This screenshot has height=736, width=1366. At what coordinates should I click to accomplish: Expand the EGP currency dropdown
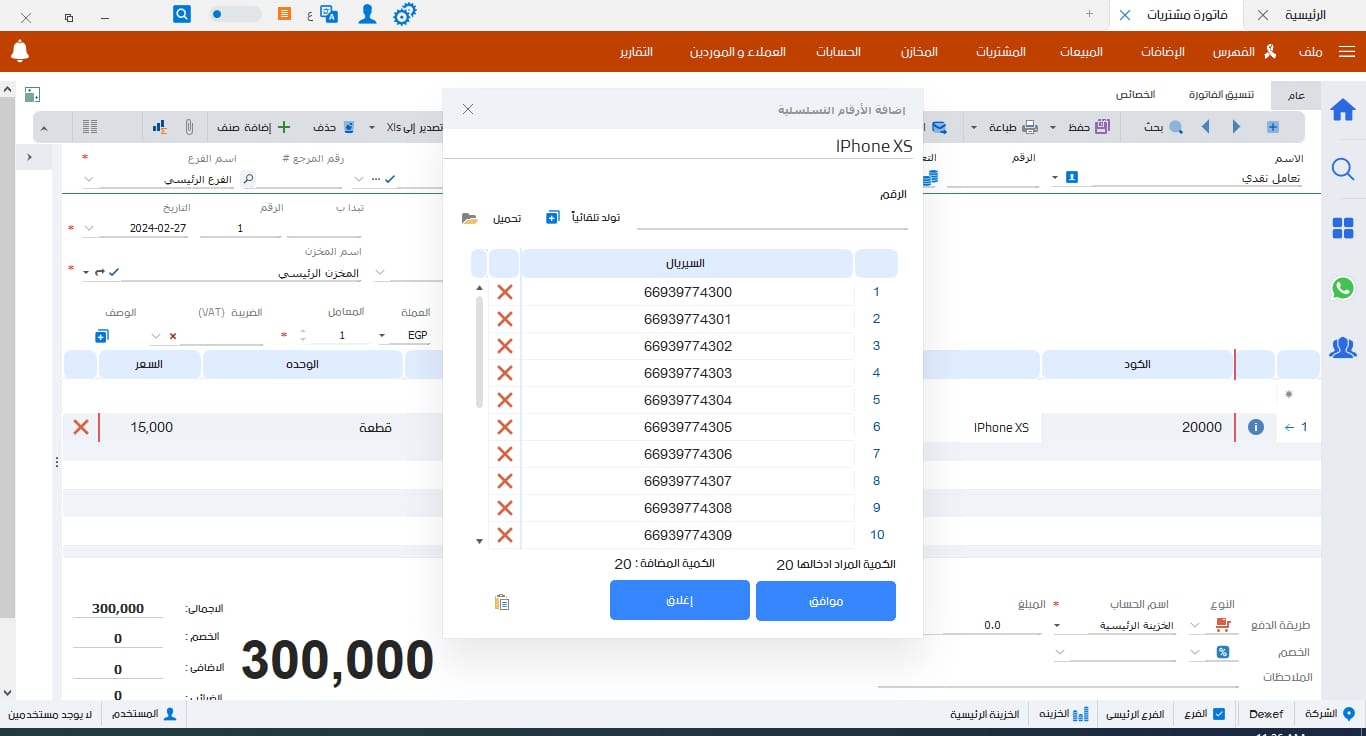click(x=382, y=336)
